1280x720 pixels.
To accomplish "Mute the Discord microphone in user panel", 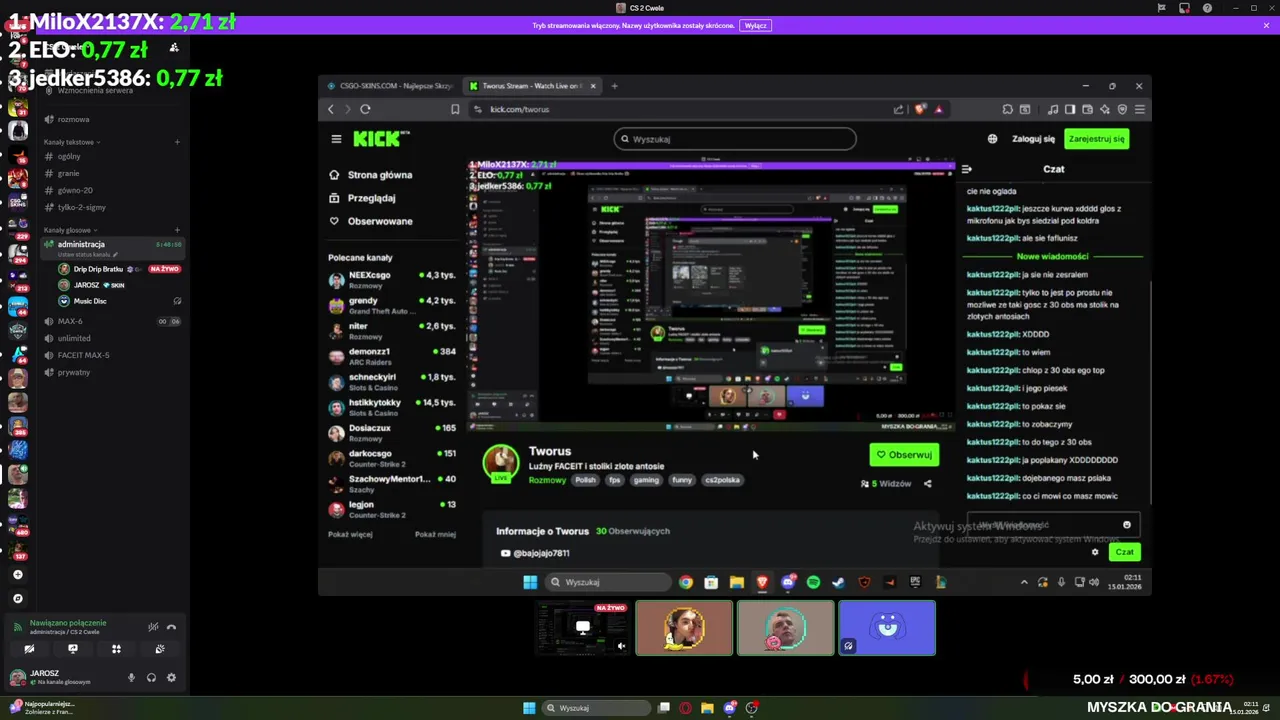I will [131, 677].
